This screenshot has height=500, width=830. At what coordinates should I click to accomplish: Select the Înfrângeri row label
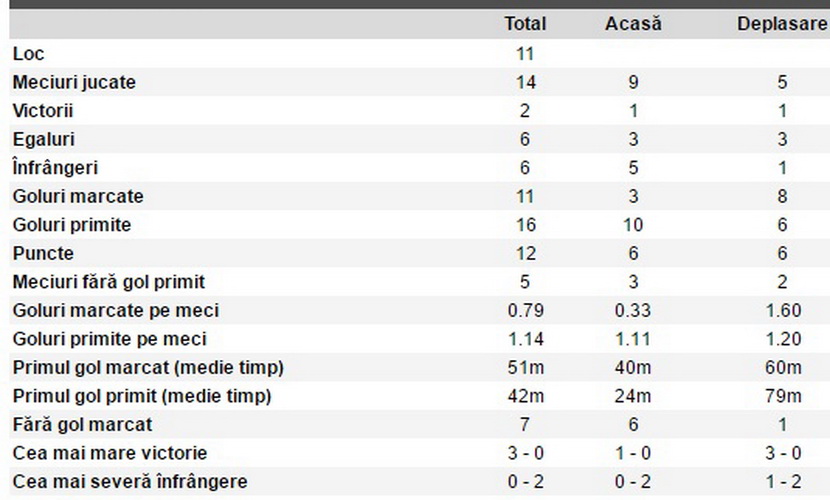tap(56, 168)
